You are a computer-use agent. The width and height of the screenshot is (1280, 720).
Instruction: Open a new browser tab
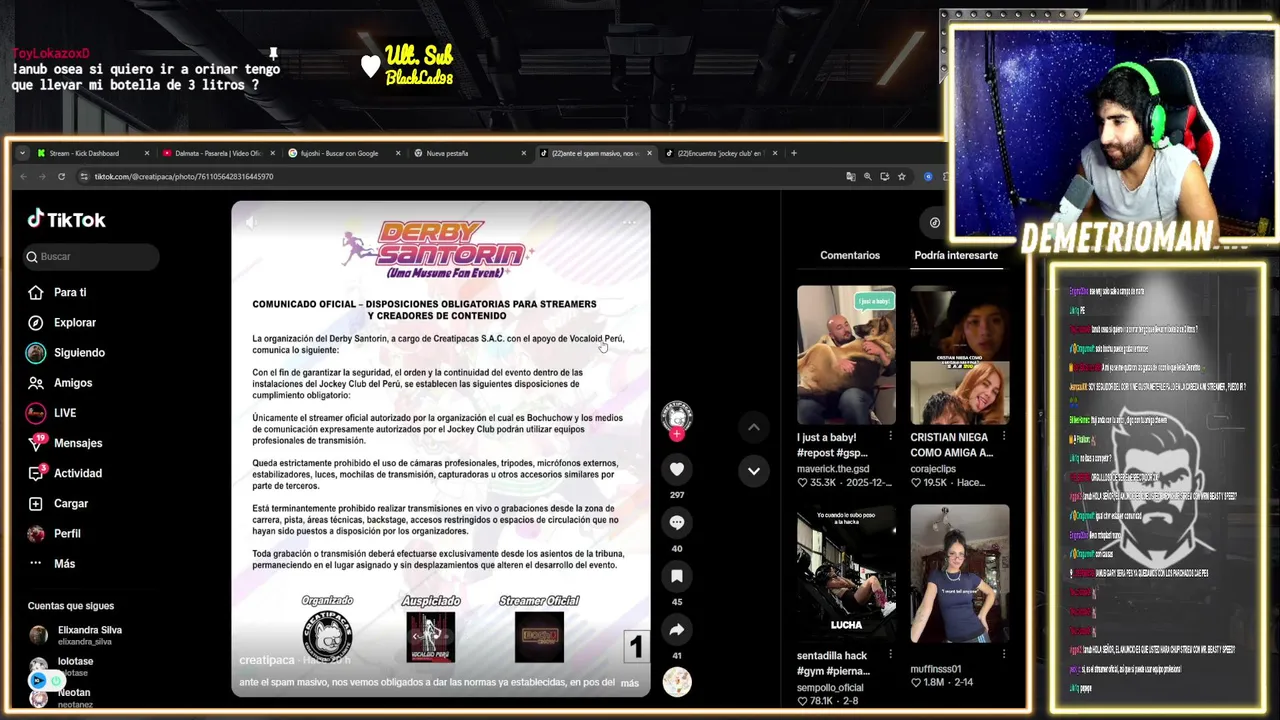[794, 153]
